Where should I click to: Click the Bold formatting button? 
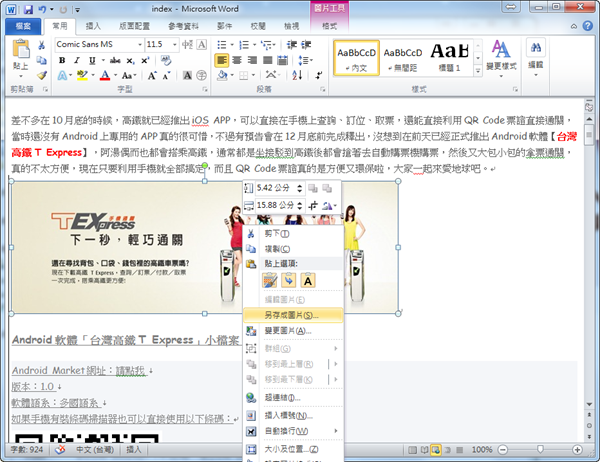[x=61, y=60]
